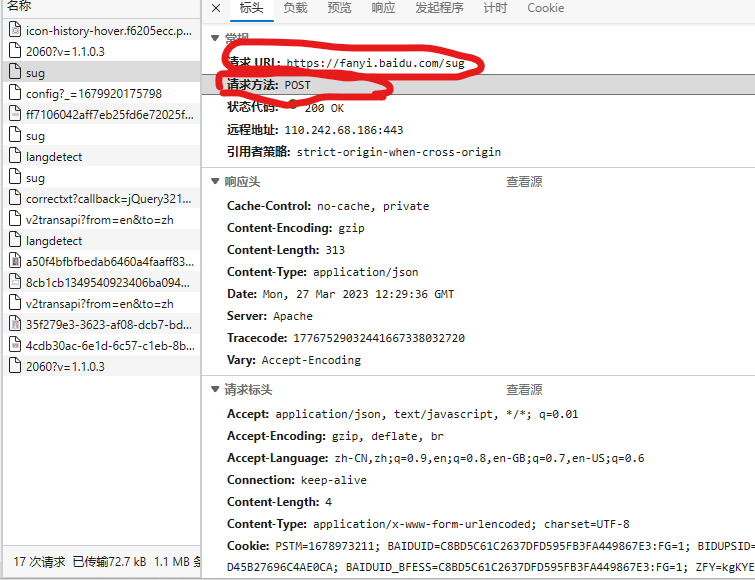Image resolution: width=755 pixels, height=580 pixels.
Task: Click the Content-Encoding gzip header row
Action: tap(296, 228)
